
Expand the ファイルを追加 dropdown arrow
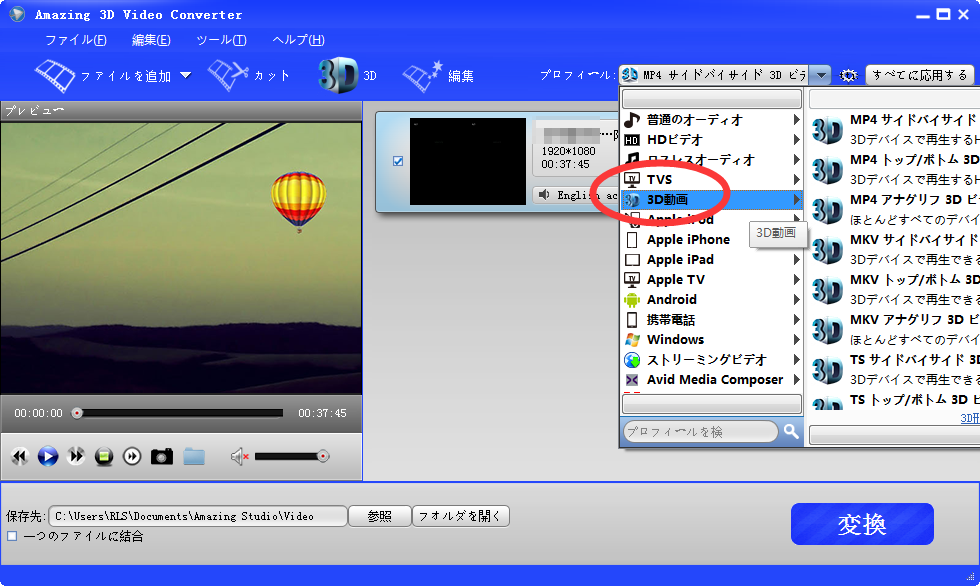185,75
